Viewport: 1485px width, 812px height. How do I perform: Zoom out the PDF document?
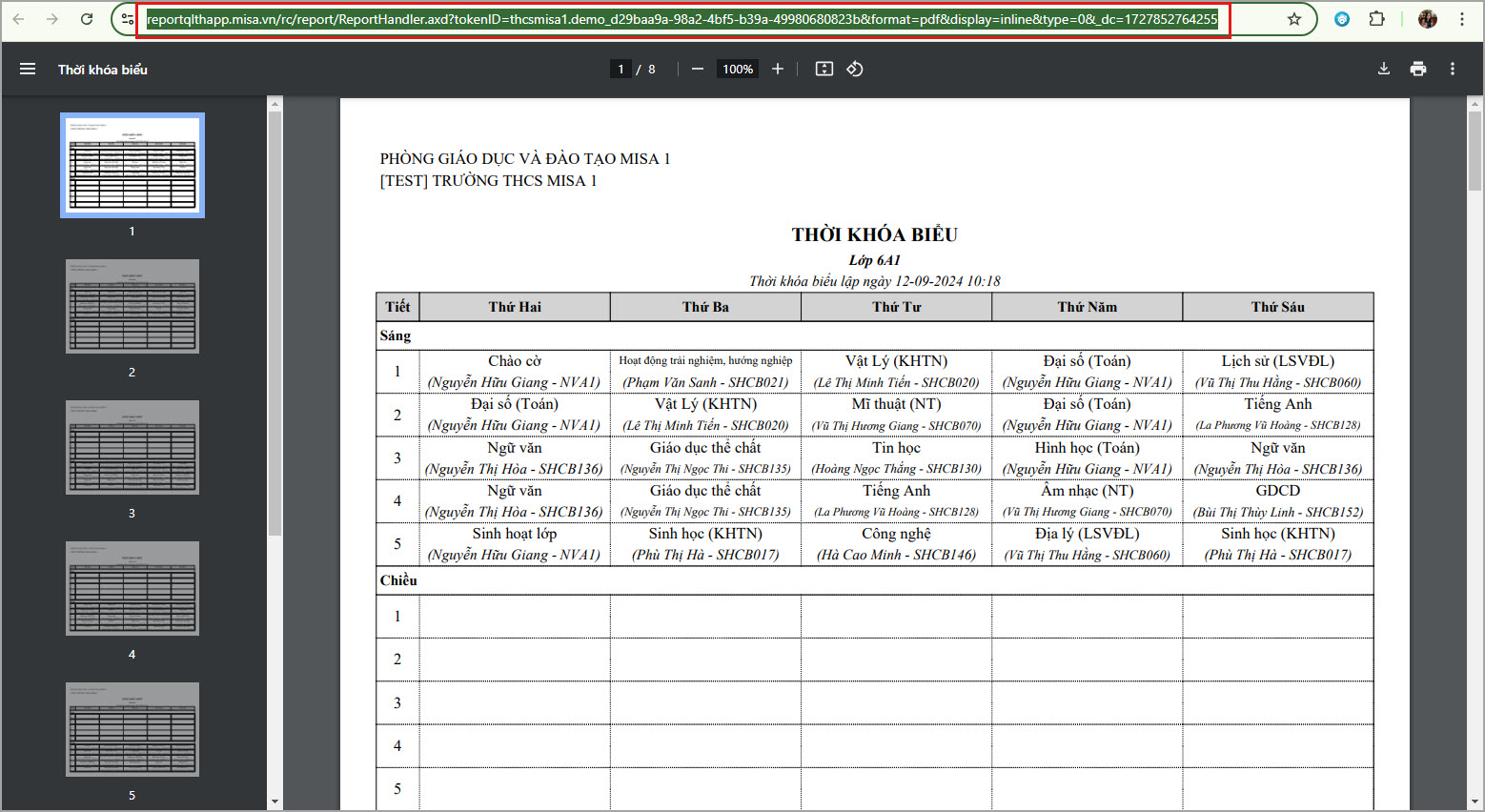click(x=698, y=69)
